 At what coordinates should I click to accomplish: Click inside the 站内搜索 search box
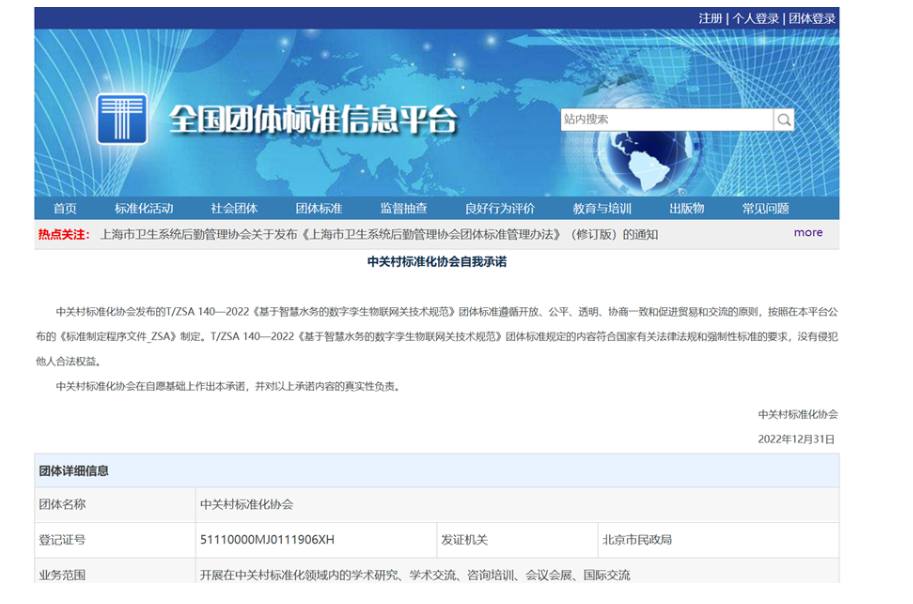coord(665,120)
